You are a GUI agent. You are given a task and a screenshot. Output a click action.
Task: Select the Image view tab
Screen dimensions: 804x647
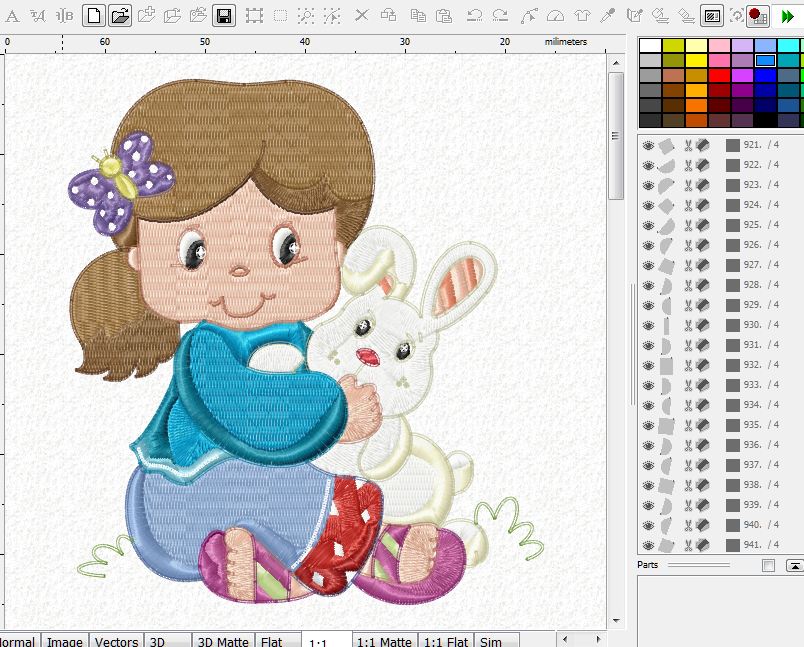pos(65,641)
